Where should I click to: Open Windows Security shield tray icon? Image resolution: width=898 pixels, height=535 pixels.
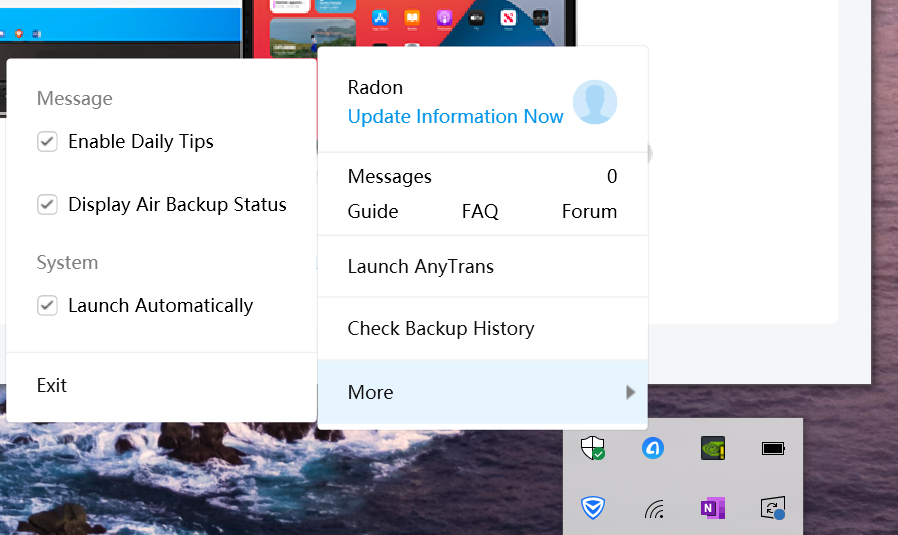click(592, 447)
